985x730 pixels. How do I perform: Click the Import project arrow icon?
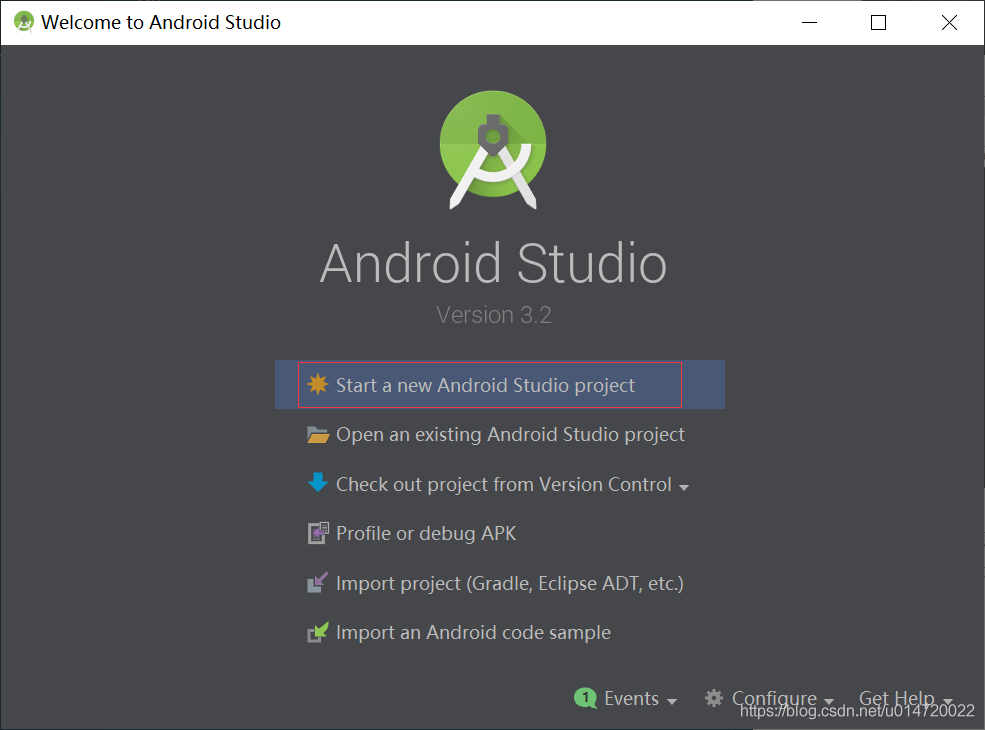(317, 582)
